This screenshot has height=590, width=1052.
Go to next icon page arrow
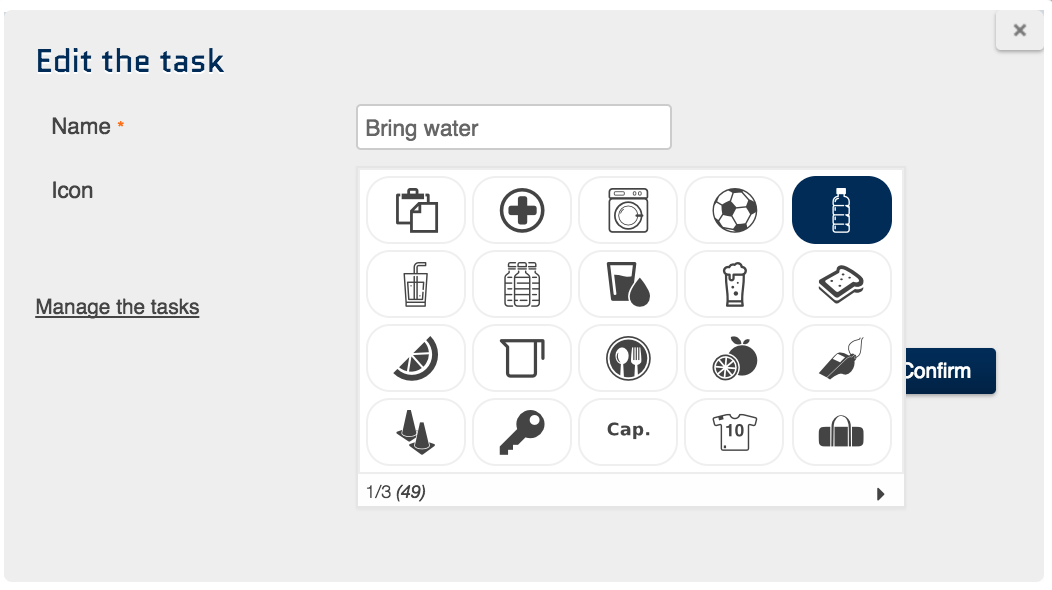(x=881, y=493)
